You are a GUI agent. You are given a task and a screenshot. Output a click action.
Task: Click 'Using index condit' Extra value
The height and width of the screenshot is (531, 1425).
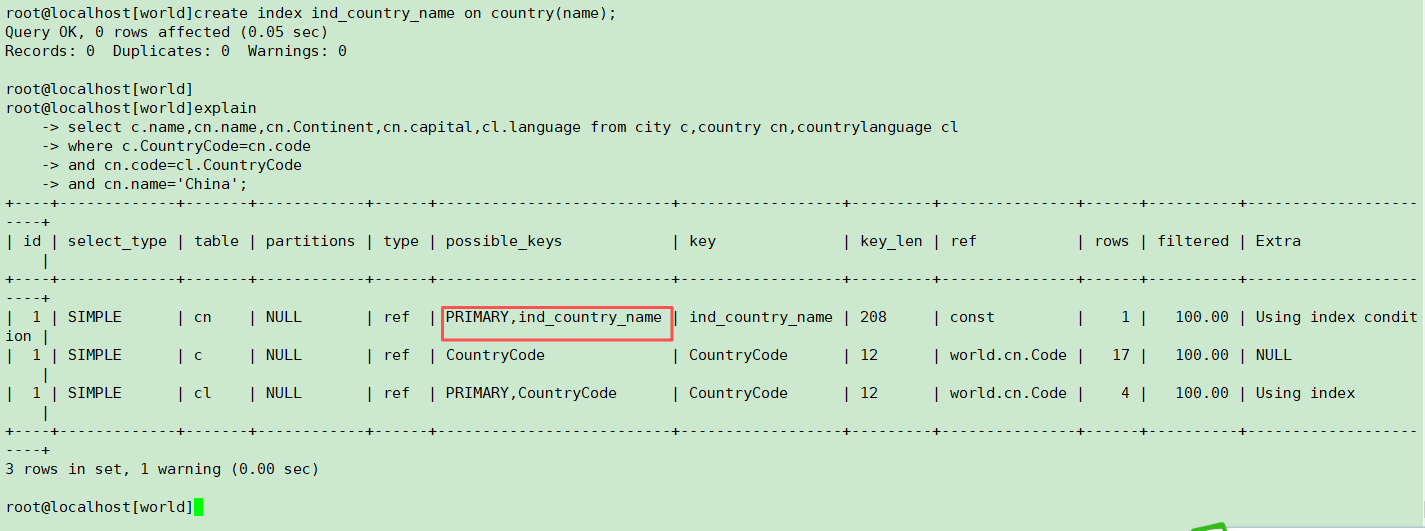click(x=1337, y=317)
